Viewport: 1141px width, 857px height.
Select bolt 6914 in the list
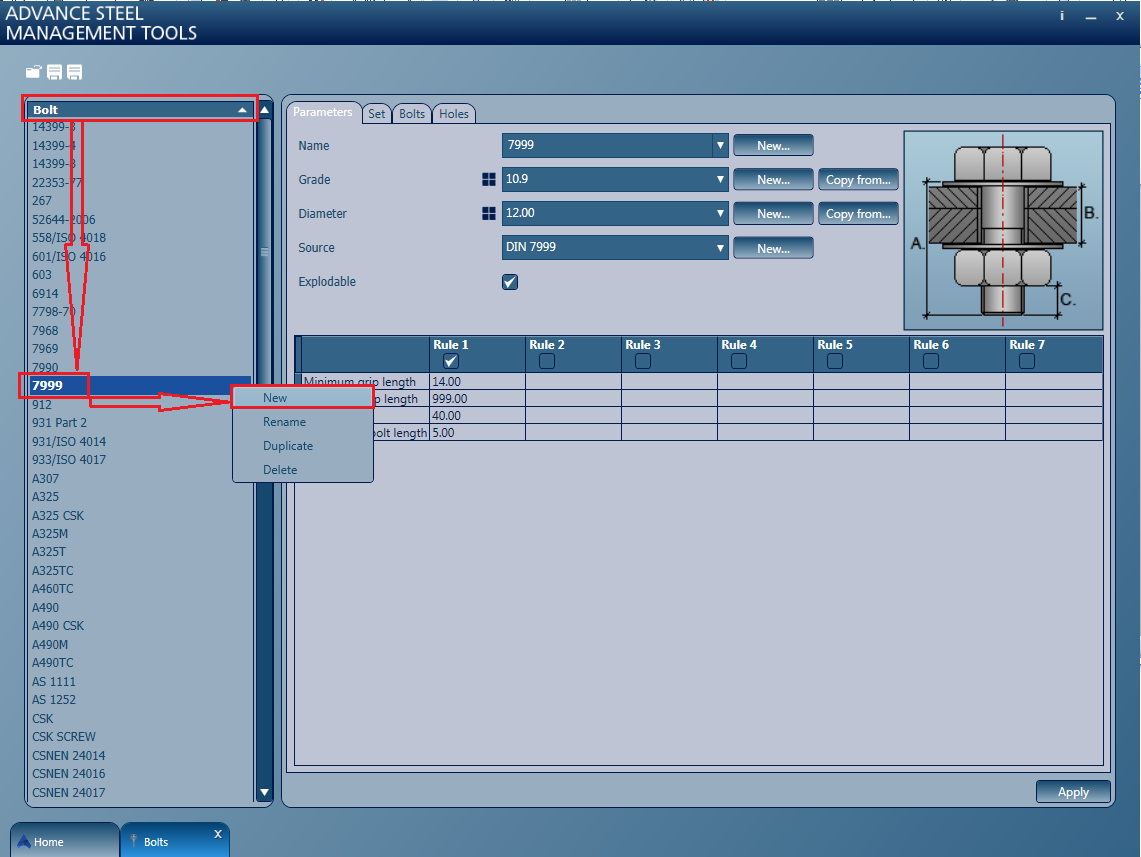[x=140, y=293]
